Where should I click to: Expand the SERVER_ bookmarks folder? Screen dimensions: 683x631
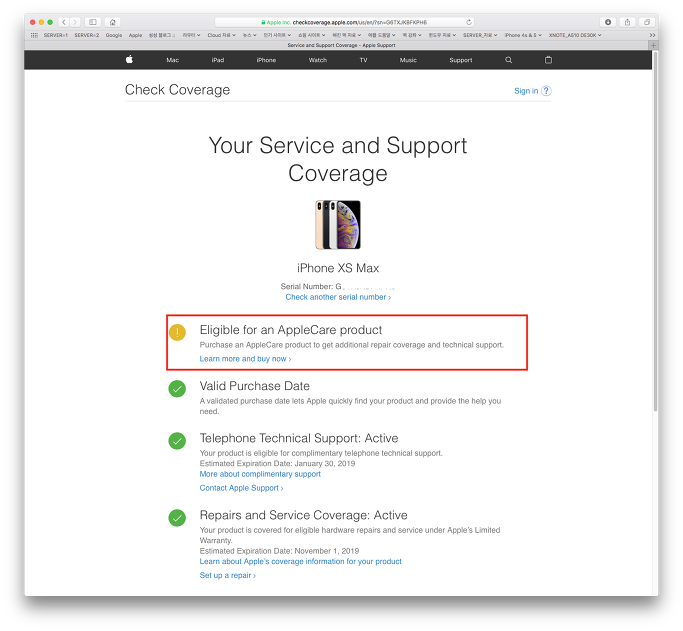click(x=480, y=35)
